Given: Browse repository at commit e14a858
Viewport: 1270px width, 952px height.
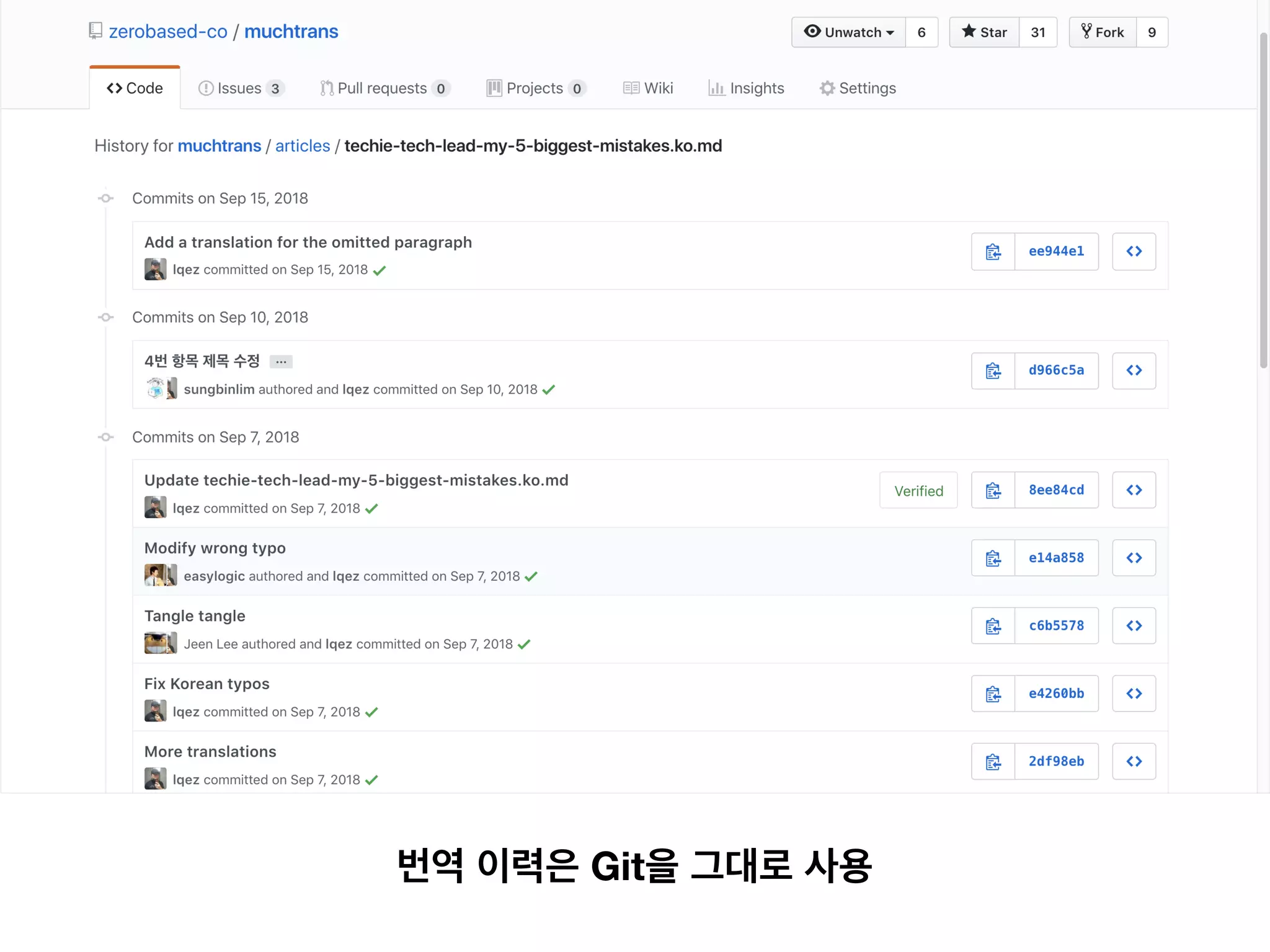Looking at the screenshot, I should (x=1134, y=558).
